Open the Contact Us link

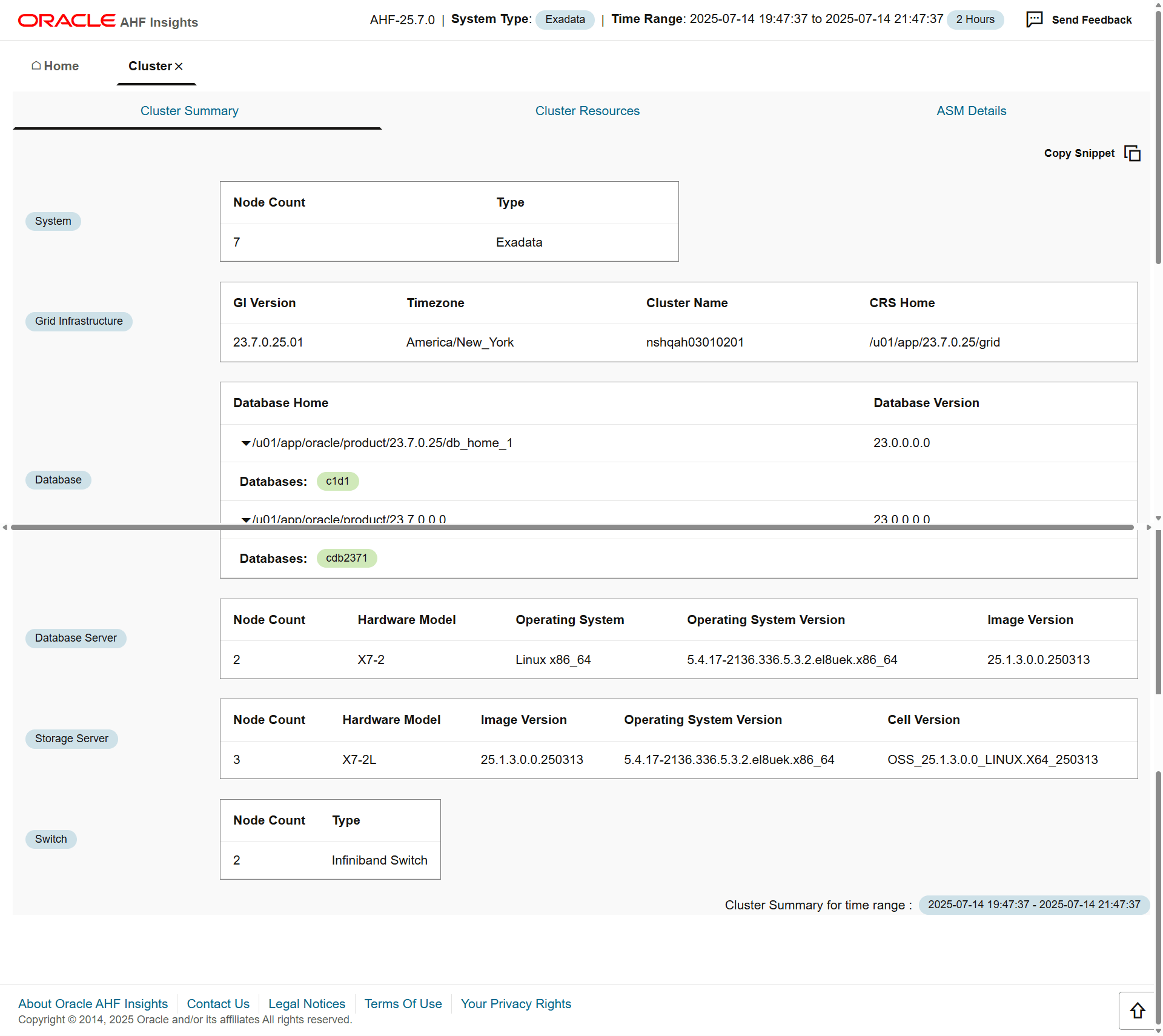coord(218,1004)
